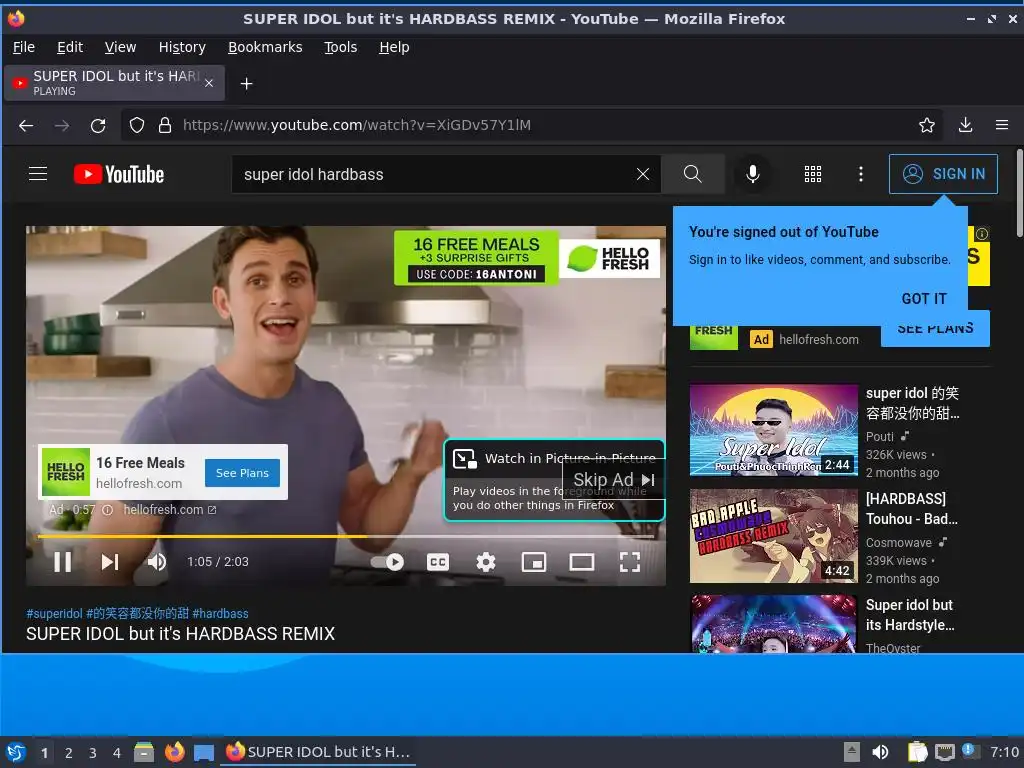Click See Plans in the ad overlay
This screenshot has height=768, width=1024.
pyautogui.click(x=242, y=473)
